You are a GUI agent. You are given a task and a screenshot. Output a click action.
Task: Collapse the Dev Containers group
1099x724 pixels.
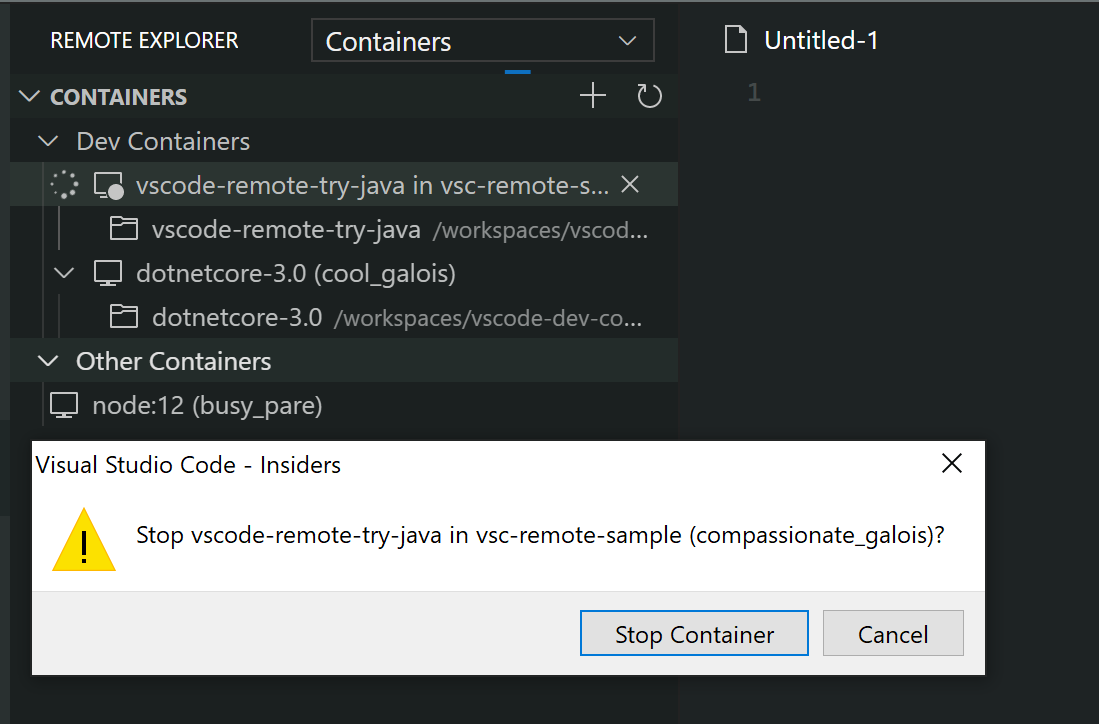pyautogui.click(x=47, y=140)
